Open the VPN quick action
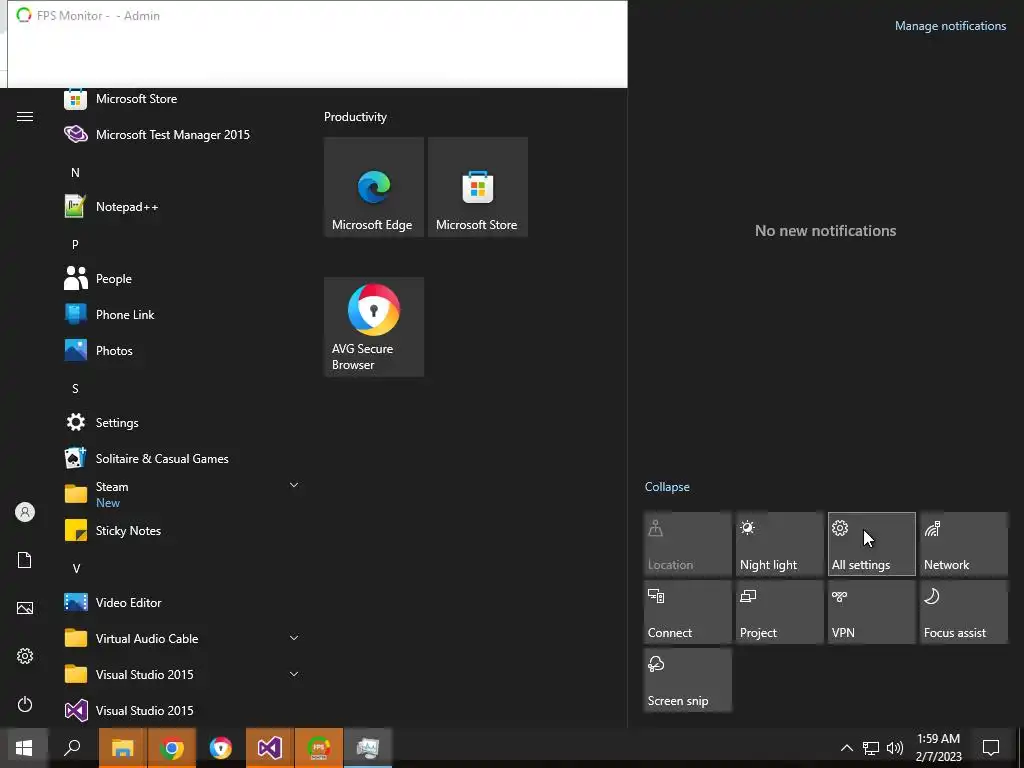 point(872,612)
